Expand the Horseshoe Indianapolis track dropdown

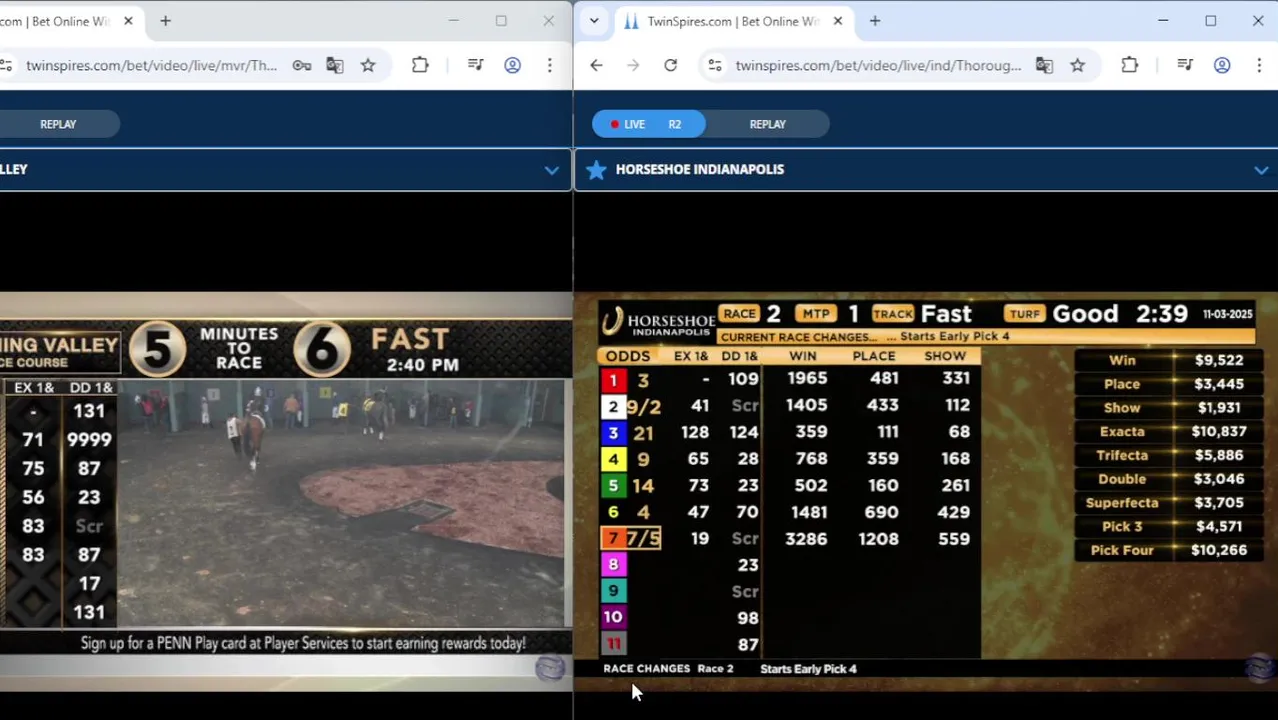(1261, 170)
